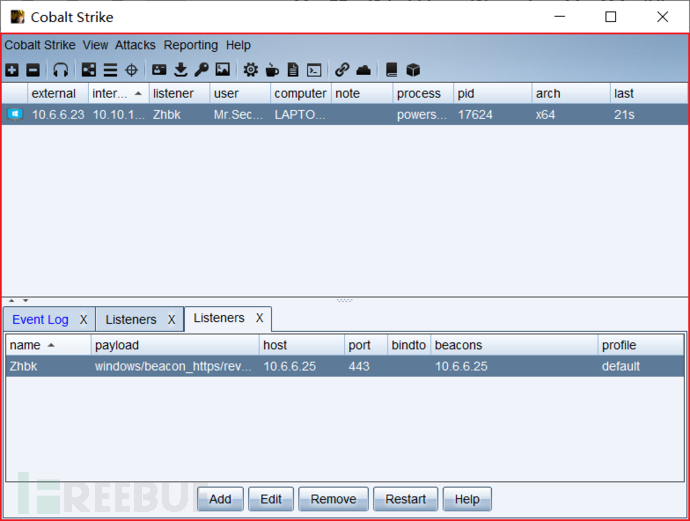The height and width of the screenshot is (521, 690).
Task: Click the chain link host file icon
Action: click(x=342, y=70)
